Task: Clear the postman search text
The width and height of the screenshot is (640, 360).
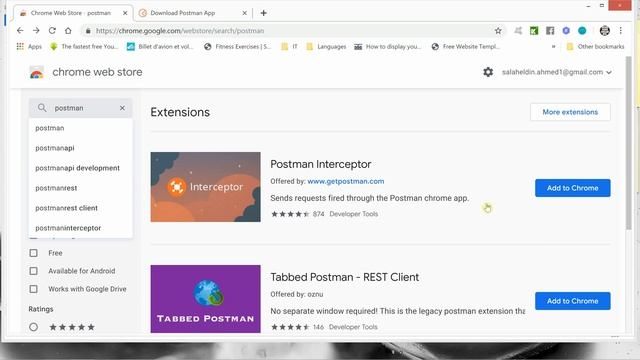Action: click(x=122, y=108)
